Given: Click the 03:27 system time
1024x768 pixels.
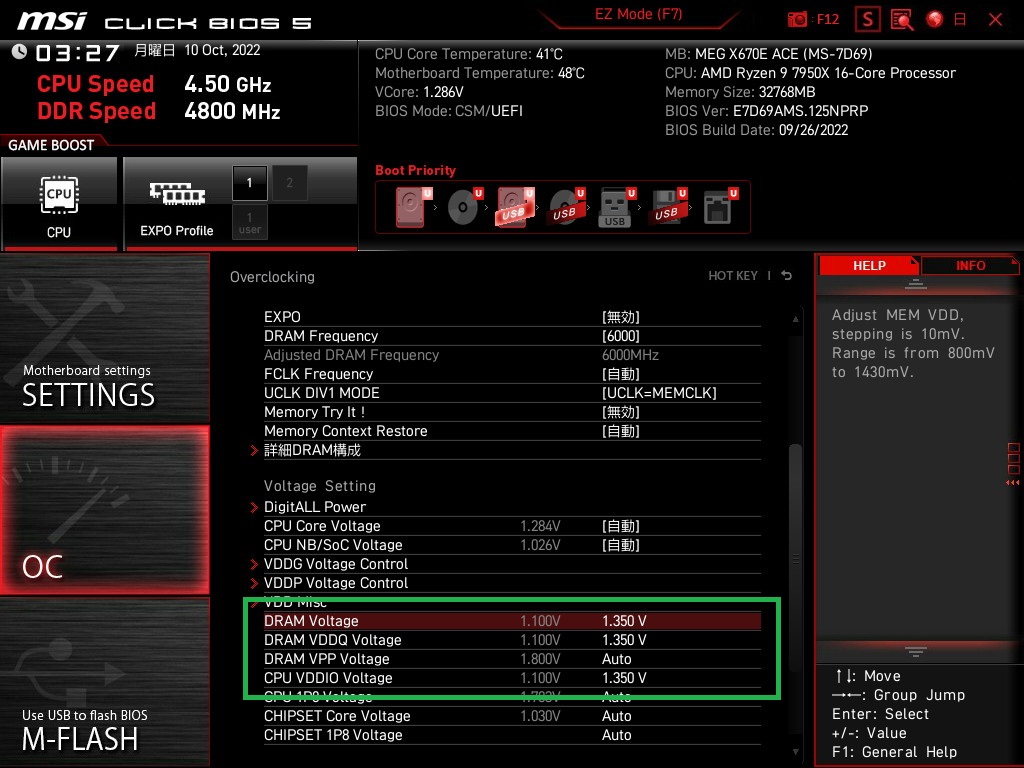Looking at the screenshot, I should [x=77, y=52].
